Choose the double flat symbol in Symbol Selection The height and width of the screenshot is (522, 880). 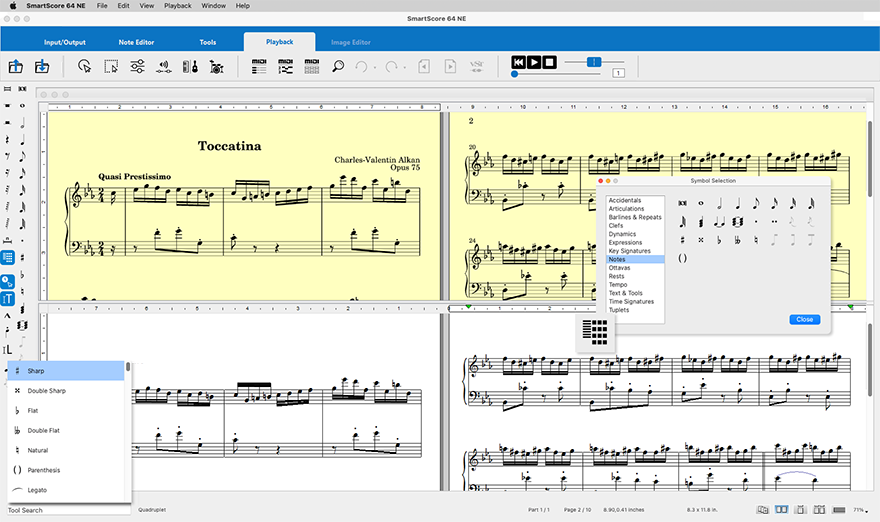pyautogui.click(x=737, y=240)
